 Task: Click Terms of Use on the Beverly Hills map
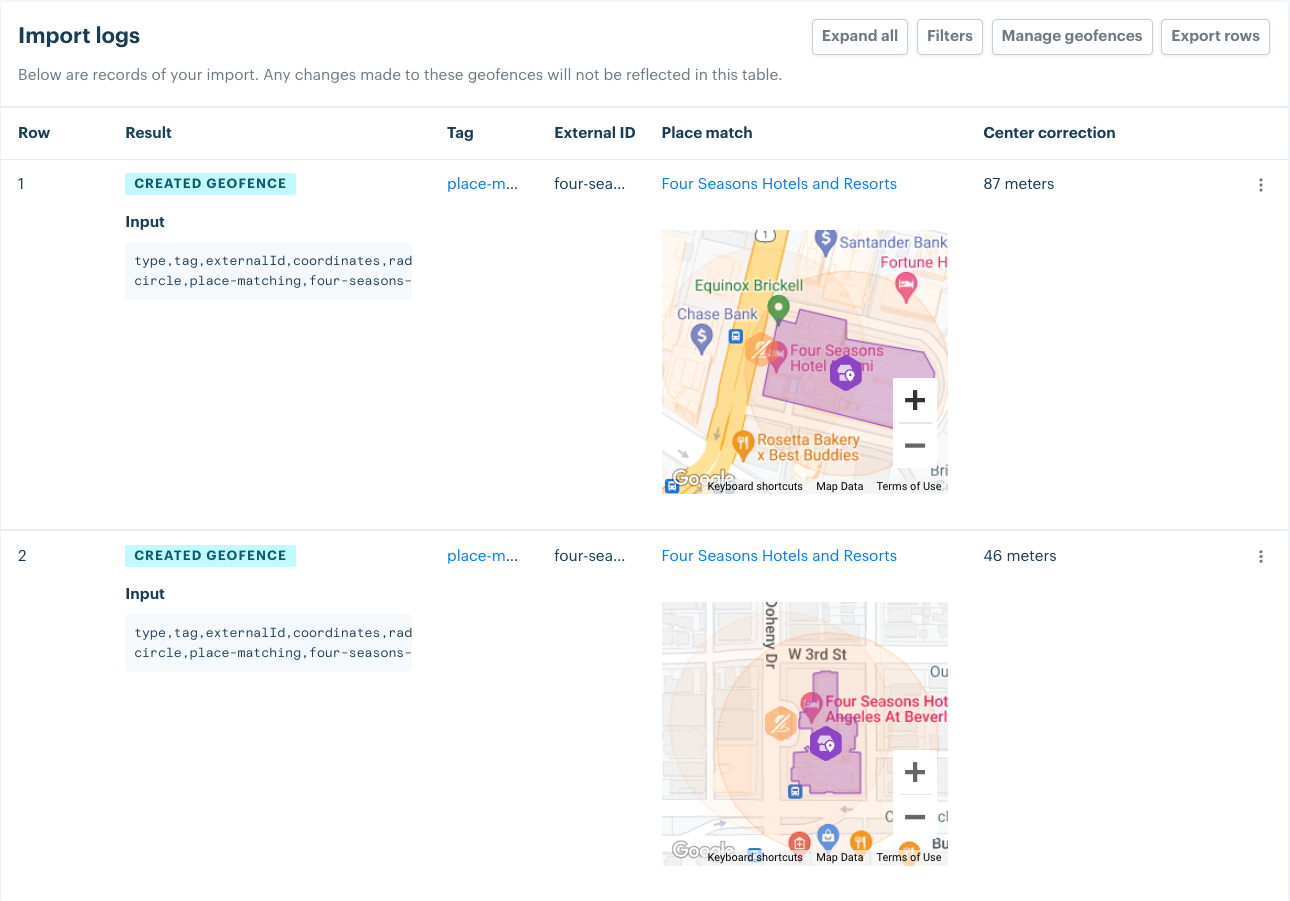908,858
